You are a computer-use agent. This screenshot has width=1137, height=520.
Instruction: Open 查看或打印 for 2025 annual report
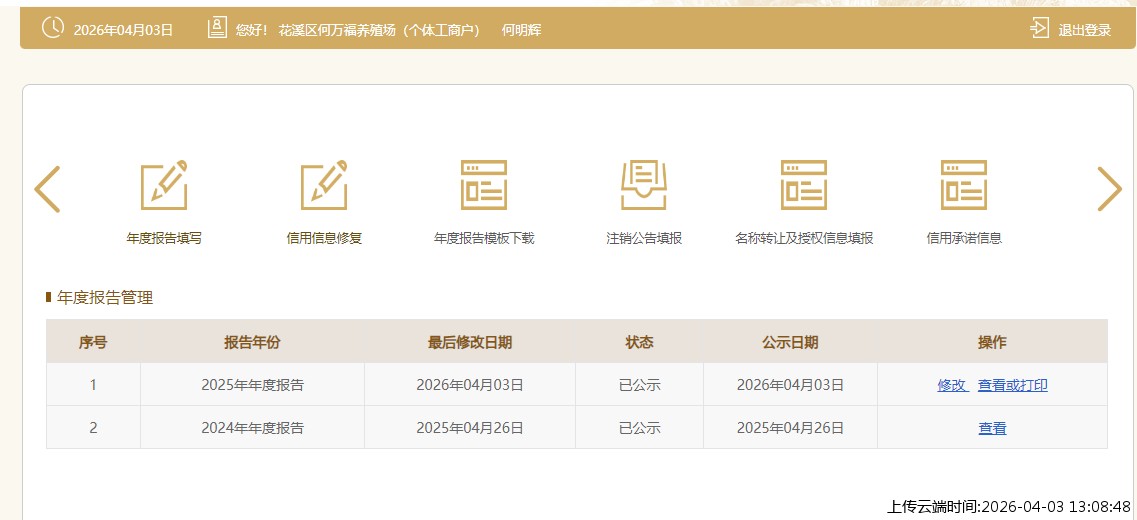[x=1012, y=385]
